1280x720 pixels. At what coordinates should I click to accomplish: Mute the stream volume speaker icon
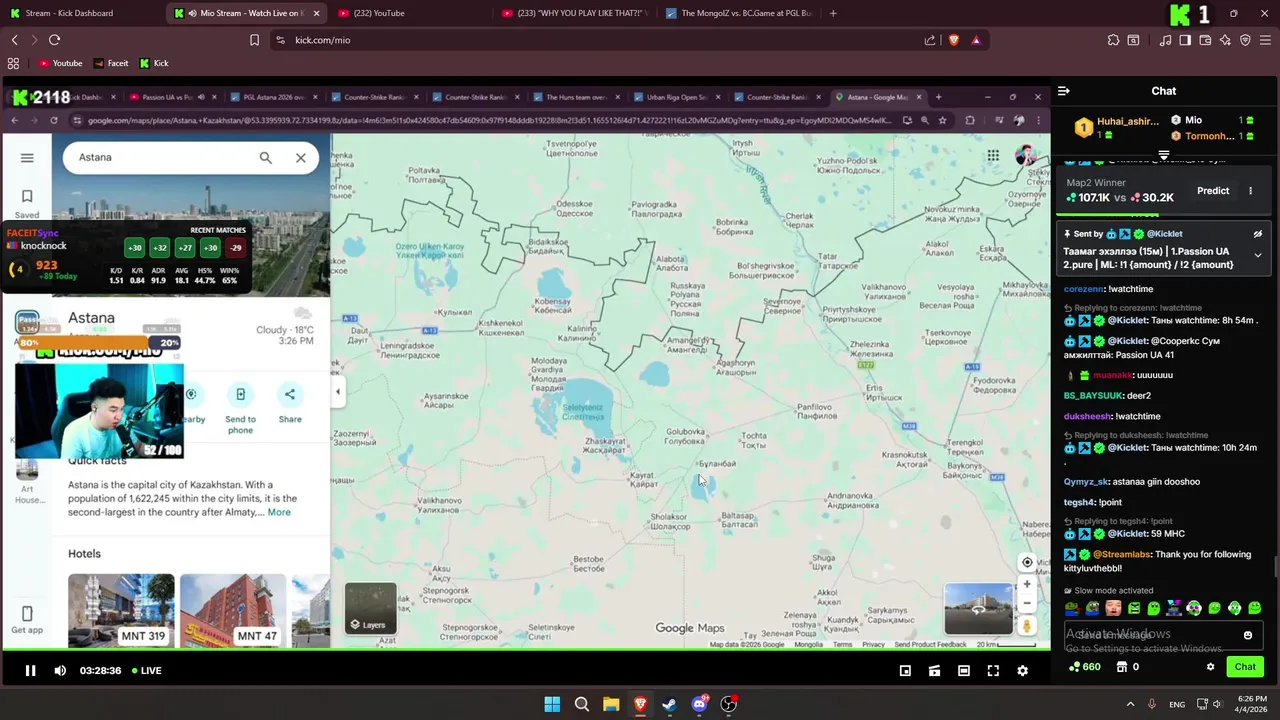[60, 671]
